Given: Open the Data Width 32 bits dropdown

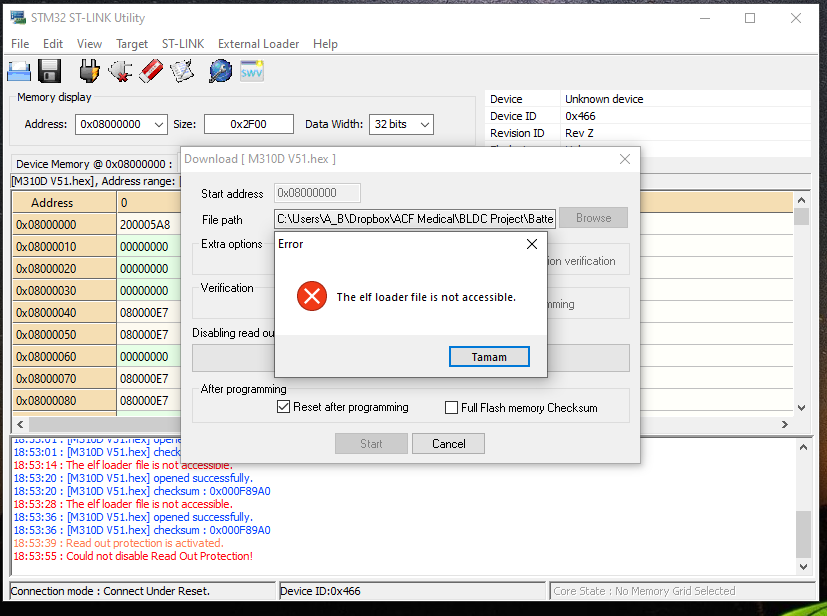Looking at the screenshot, I should click(425, 124).
